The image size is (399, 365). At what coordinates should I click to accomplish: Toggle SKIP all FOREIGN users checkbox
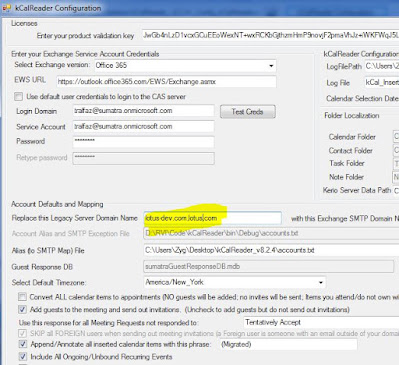pyautogui.click(x=22, y=333)
